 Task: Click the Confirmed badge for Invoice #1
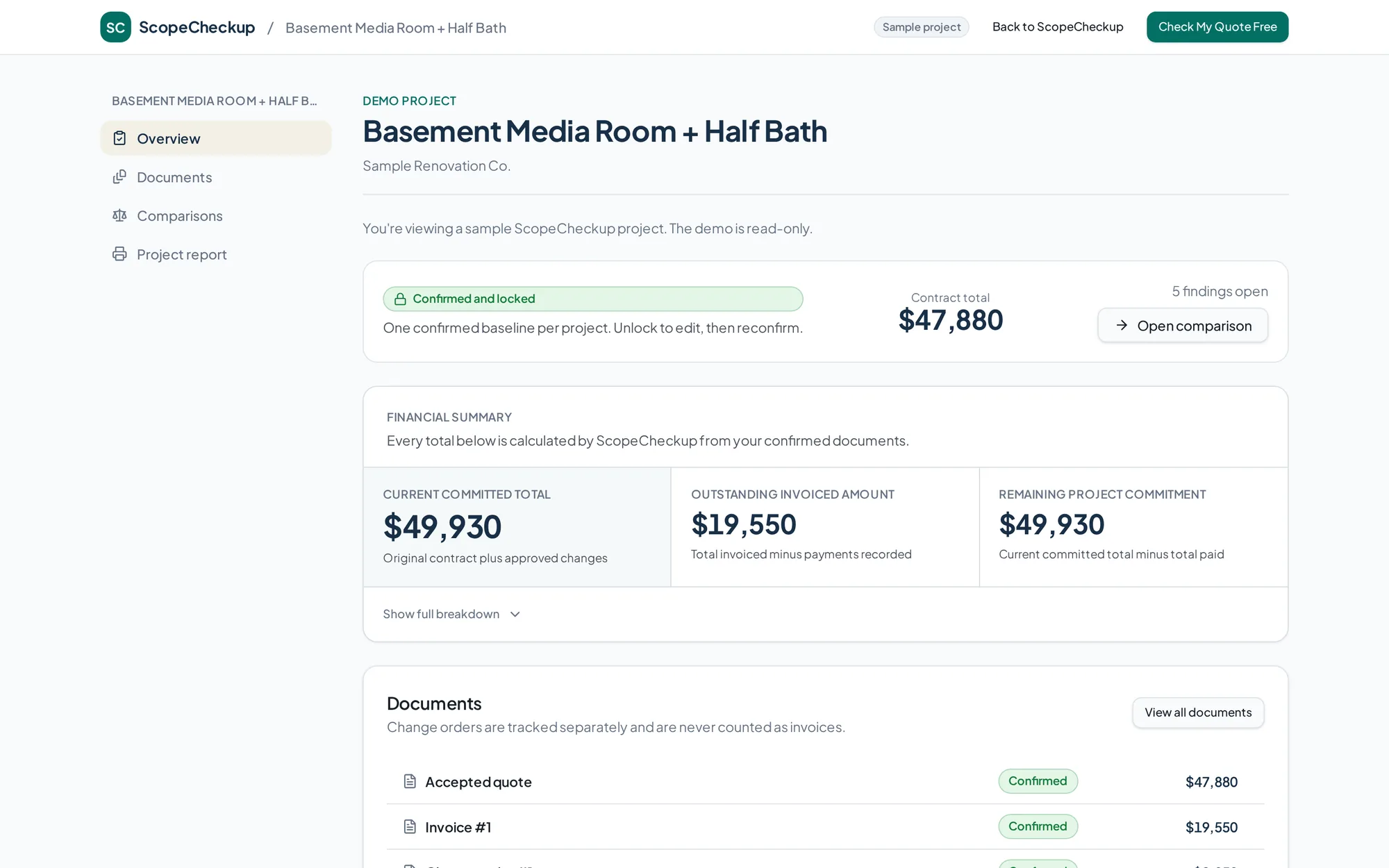point(1038,826)
